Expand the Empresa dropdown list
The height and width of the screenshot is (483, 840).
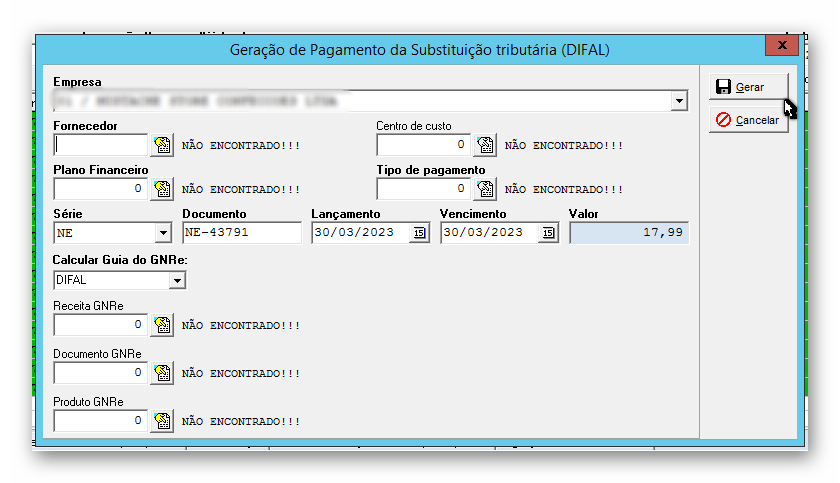point(679,101)
